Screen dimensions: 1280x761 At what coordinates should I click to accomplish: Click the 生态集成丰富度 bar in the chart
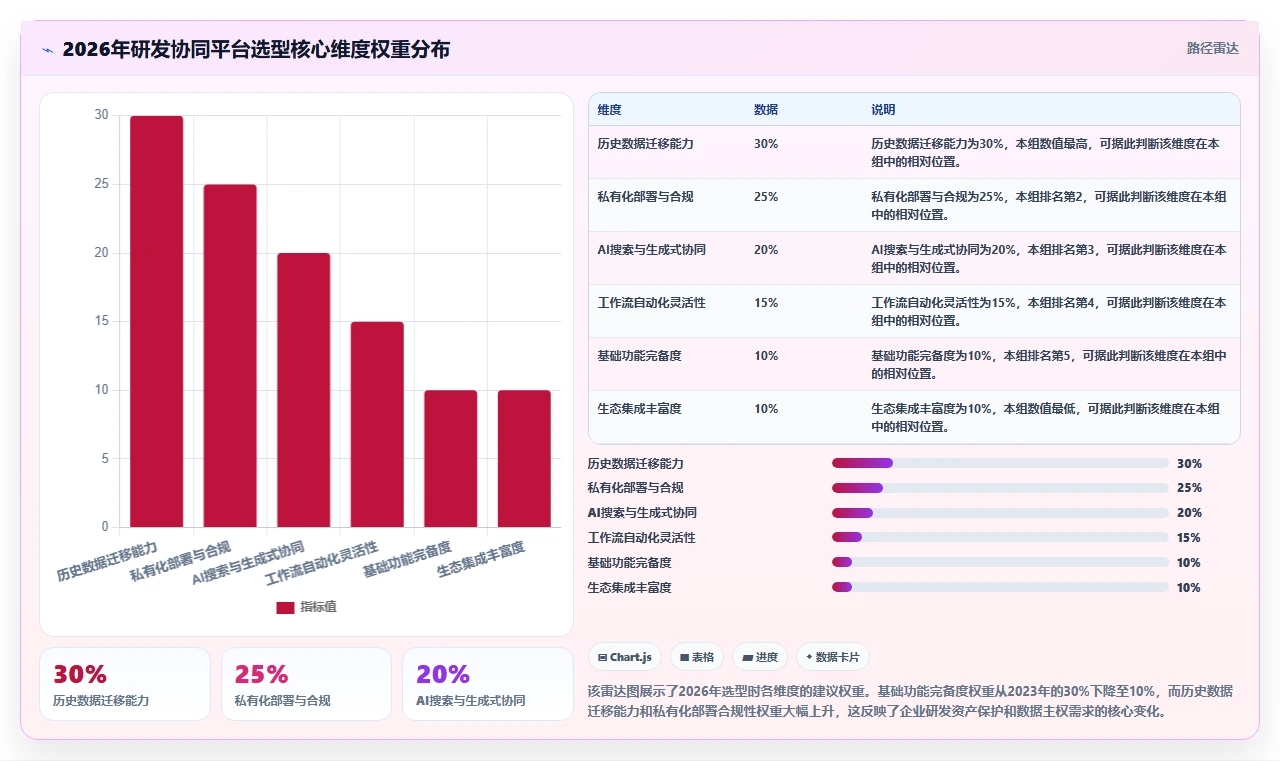(524, 459)
